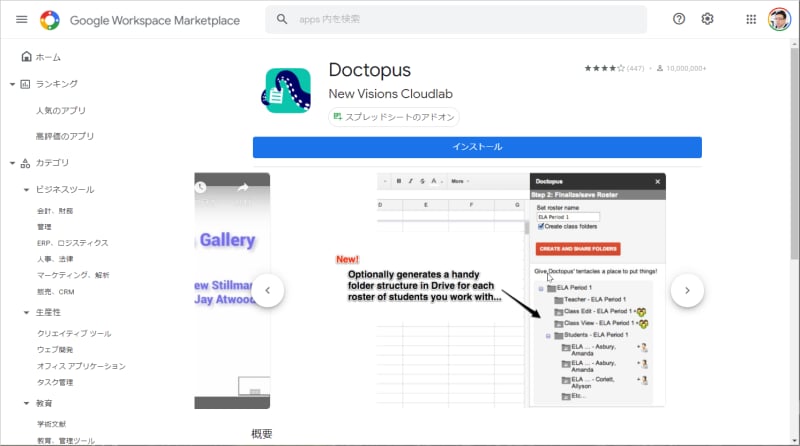Image resolution: width=800 pixels, height=446 pixels.
Task: Collapse the カテゴリ section arrow
Action: pos(12,163)
